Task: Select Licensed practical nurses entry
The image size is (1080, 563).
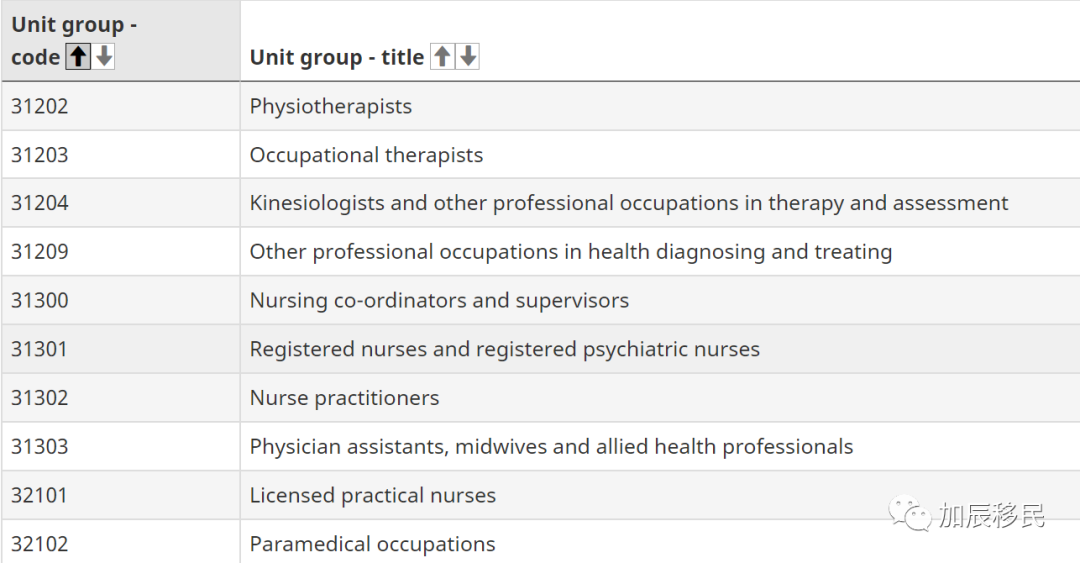Action: [373, 495]
